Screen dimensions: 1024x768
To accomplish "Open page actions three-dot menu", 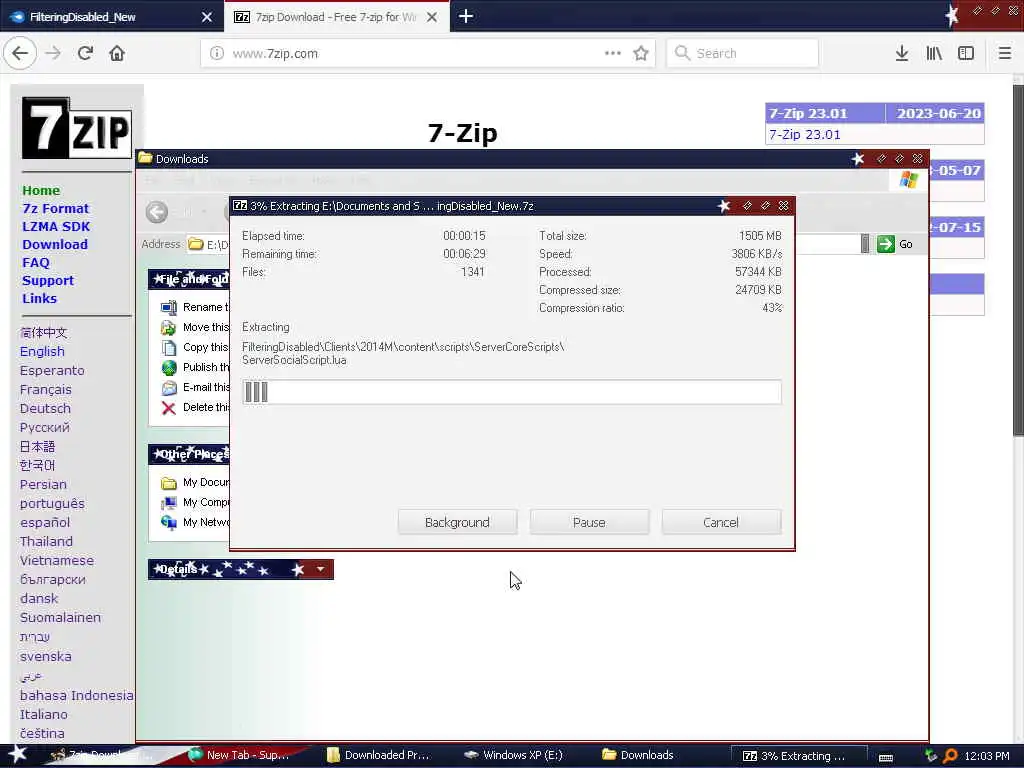I will [613, 53].
